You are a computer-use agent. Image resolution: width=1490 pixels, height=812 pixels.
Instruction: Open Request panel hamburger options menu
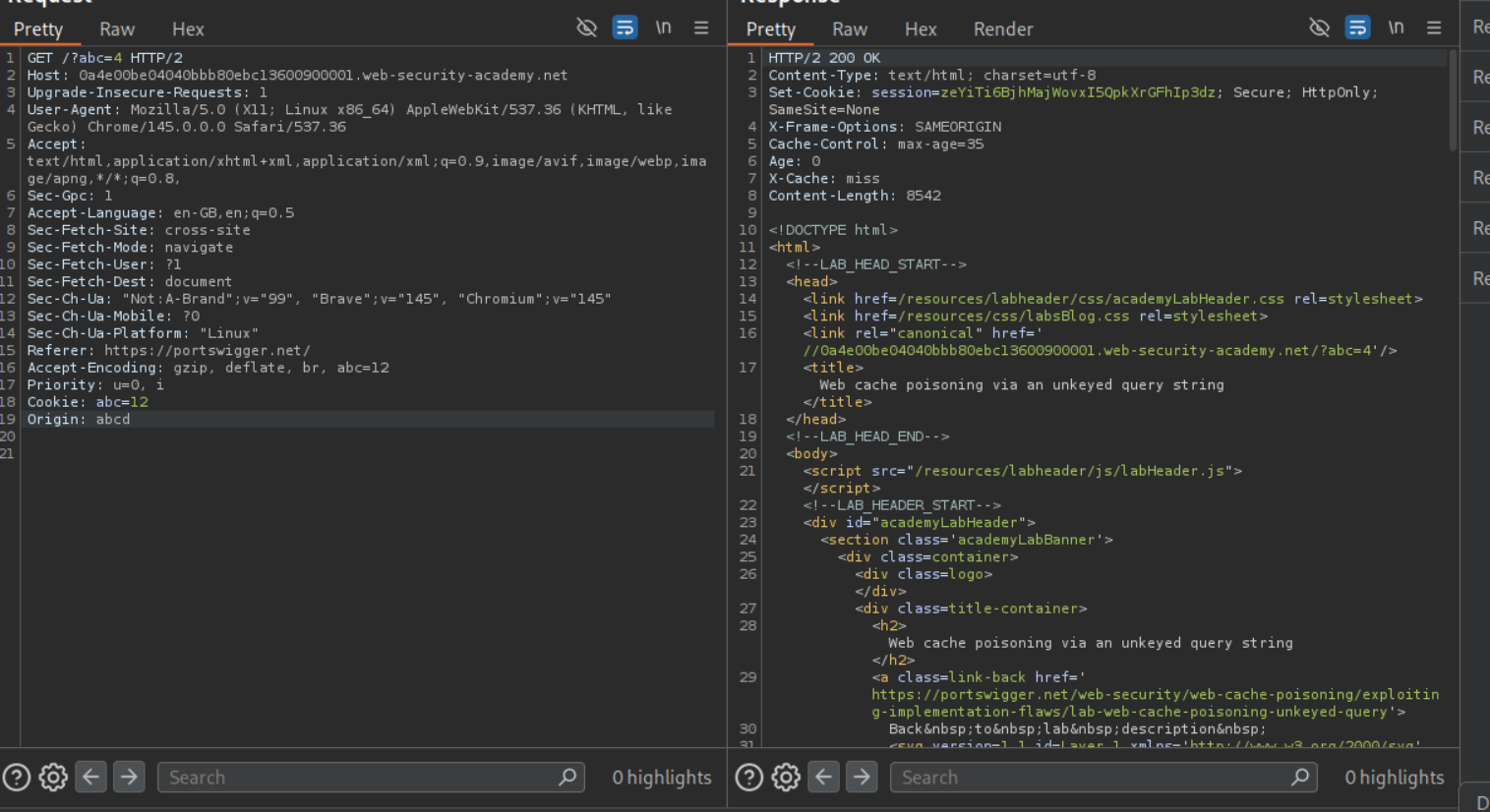(x=701, y=28)
